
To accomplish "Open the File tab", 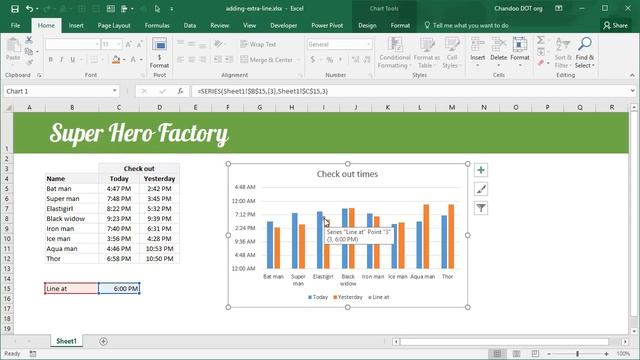I will (x=16, y=25).
